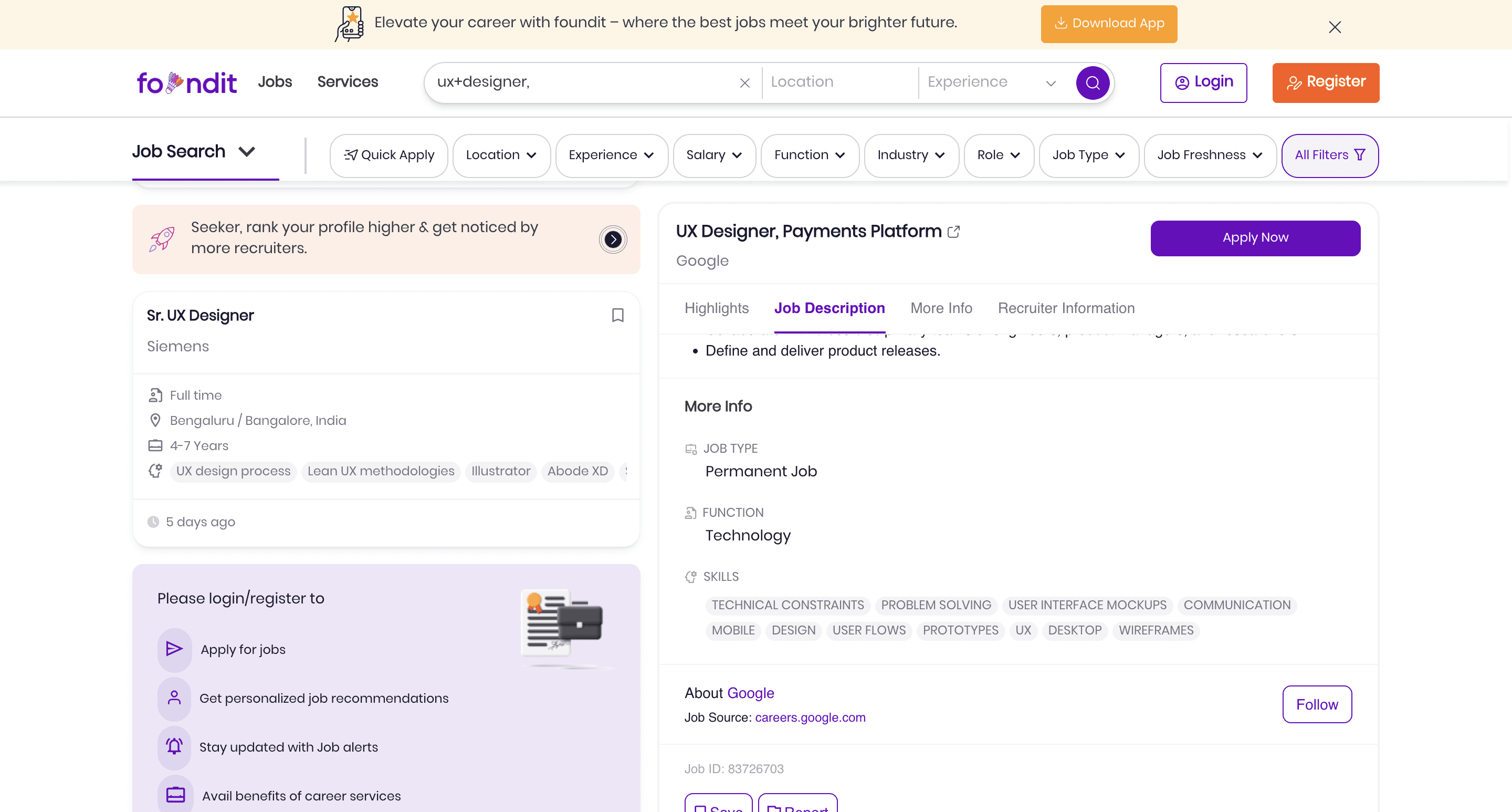Open the Google link in About section
The width and height of the screenshot is (1512, 812).
[x=750, y=693]
